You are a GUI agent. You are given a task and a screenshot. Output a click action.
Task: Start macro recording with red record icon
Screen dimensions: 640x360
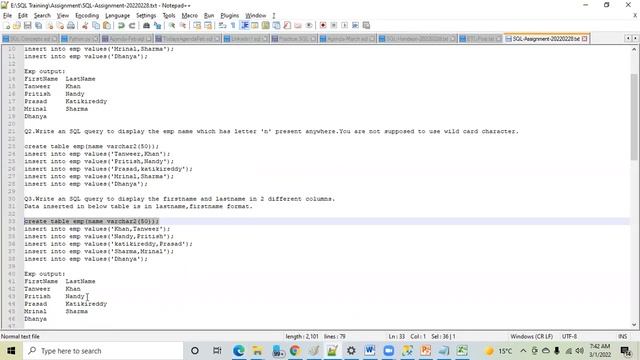[x=323, y=26]
